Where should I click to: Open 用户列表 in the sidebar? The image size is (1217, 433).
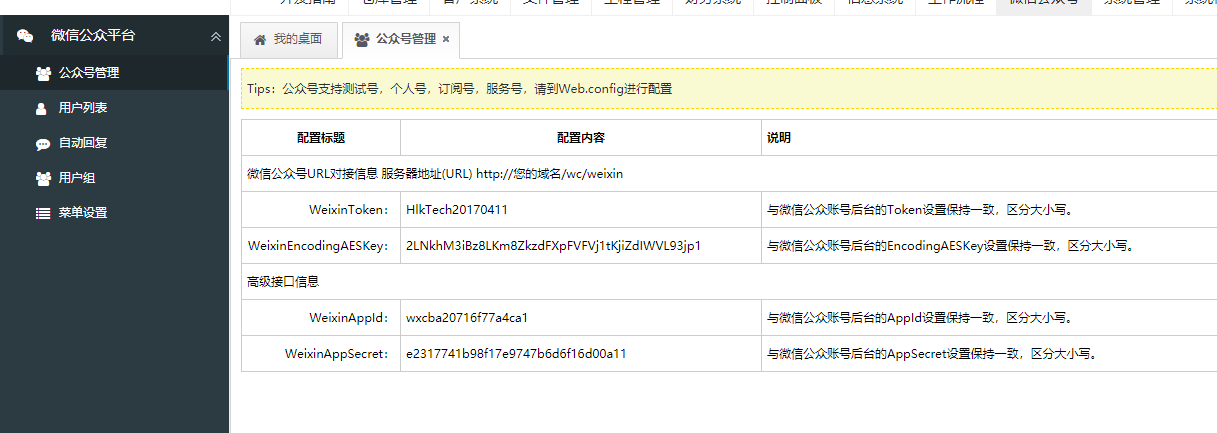pyautogui.click(x=115, y=108)
